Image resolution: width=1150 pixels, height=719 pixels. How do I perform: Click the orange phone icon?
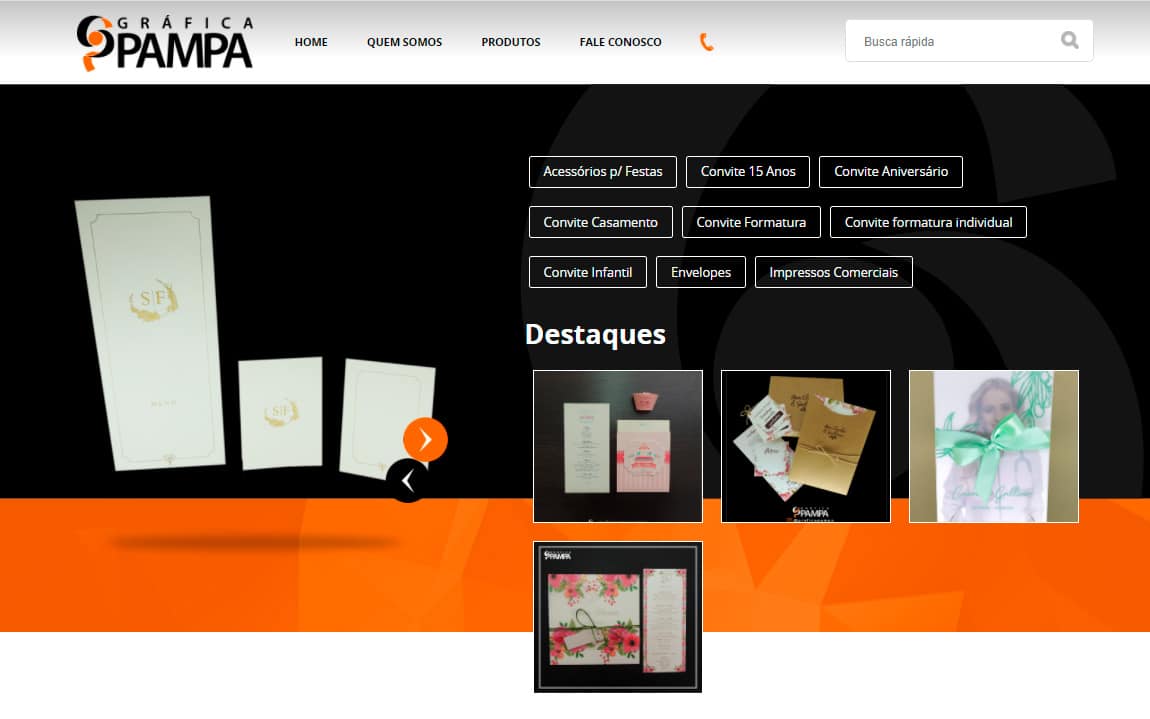706,43
